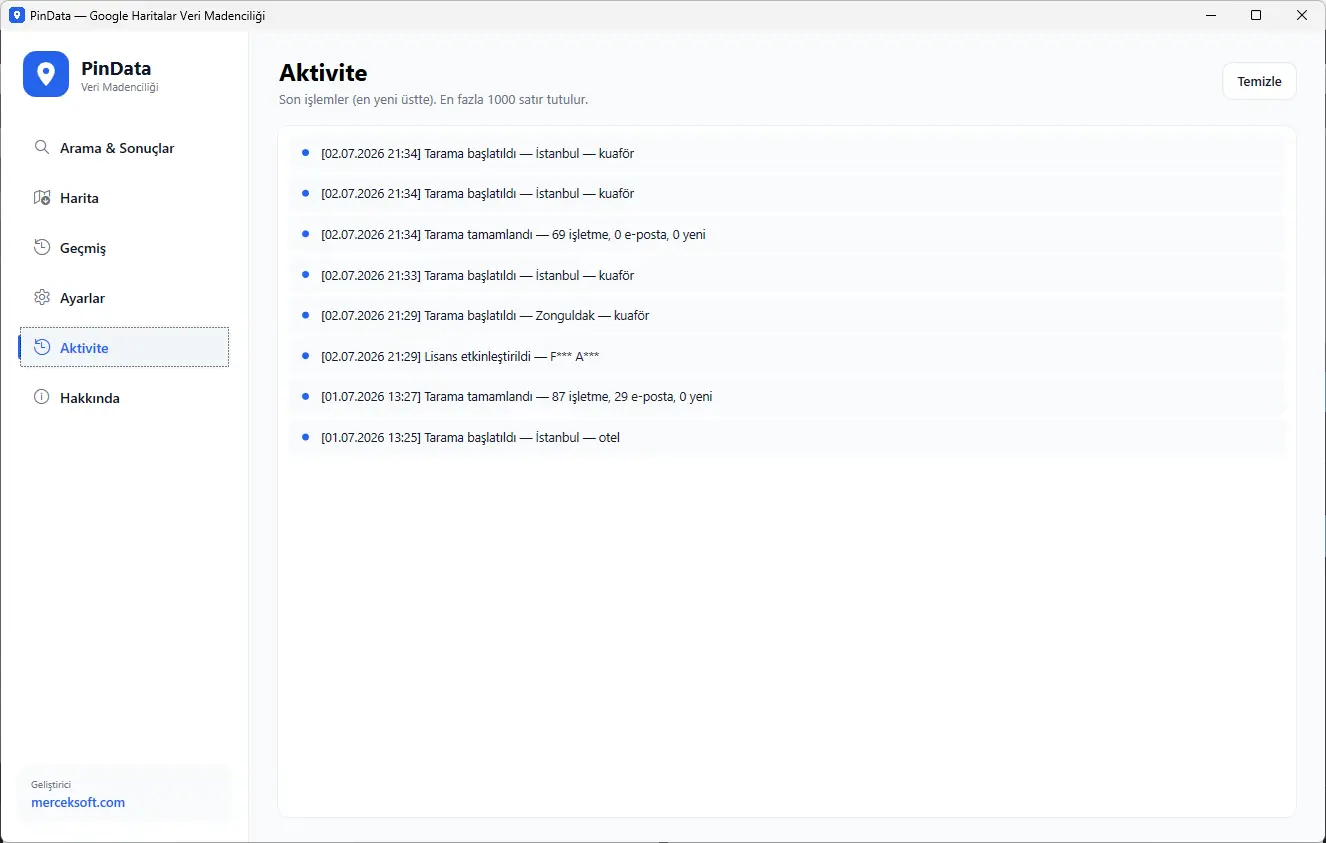Click the İstanbul otel scan start entry

pos(787,437)
